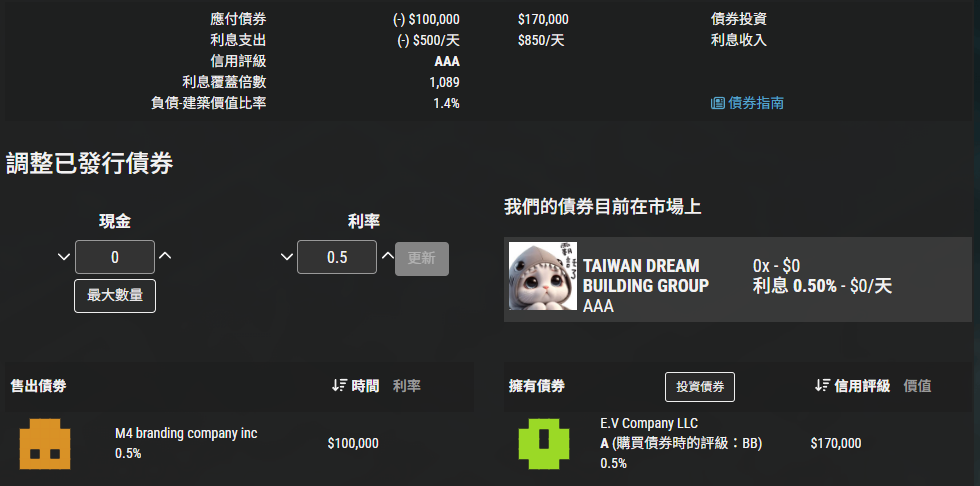Lower the 利率 value with down chevron

(286, 257)
